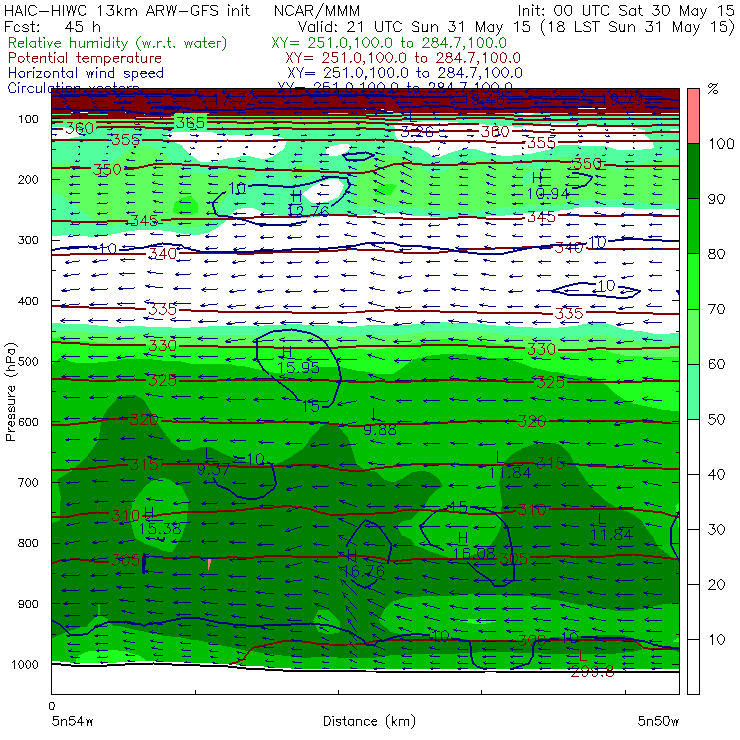Click the white 10–20% colorbar segment
Viewport: 740px width, 740px height.
[693, 612]
